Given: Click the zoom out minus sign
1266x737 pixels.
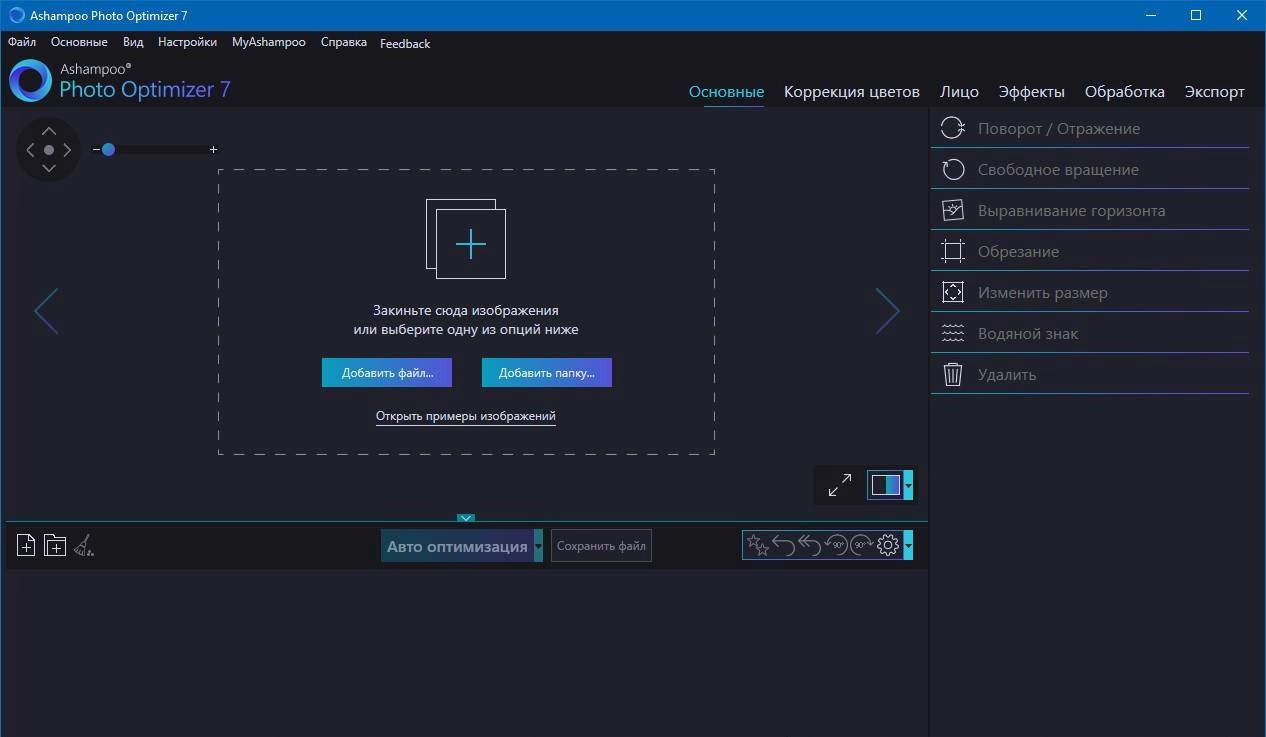Looking at the screenshot, I should tap(96, 149).
